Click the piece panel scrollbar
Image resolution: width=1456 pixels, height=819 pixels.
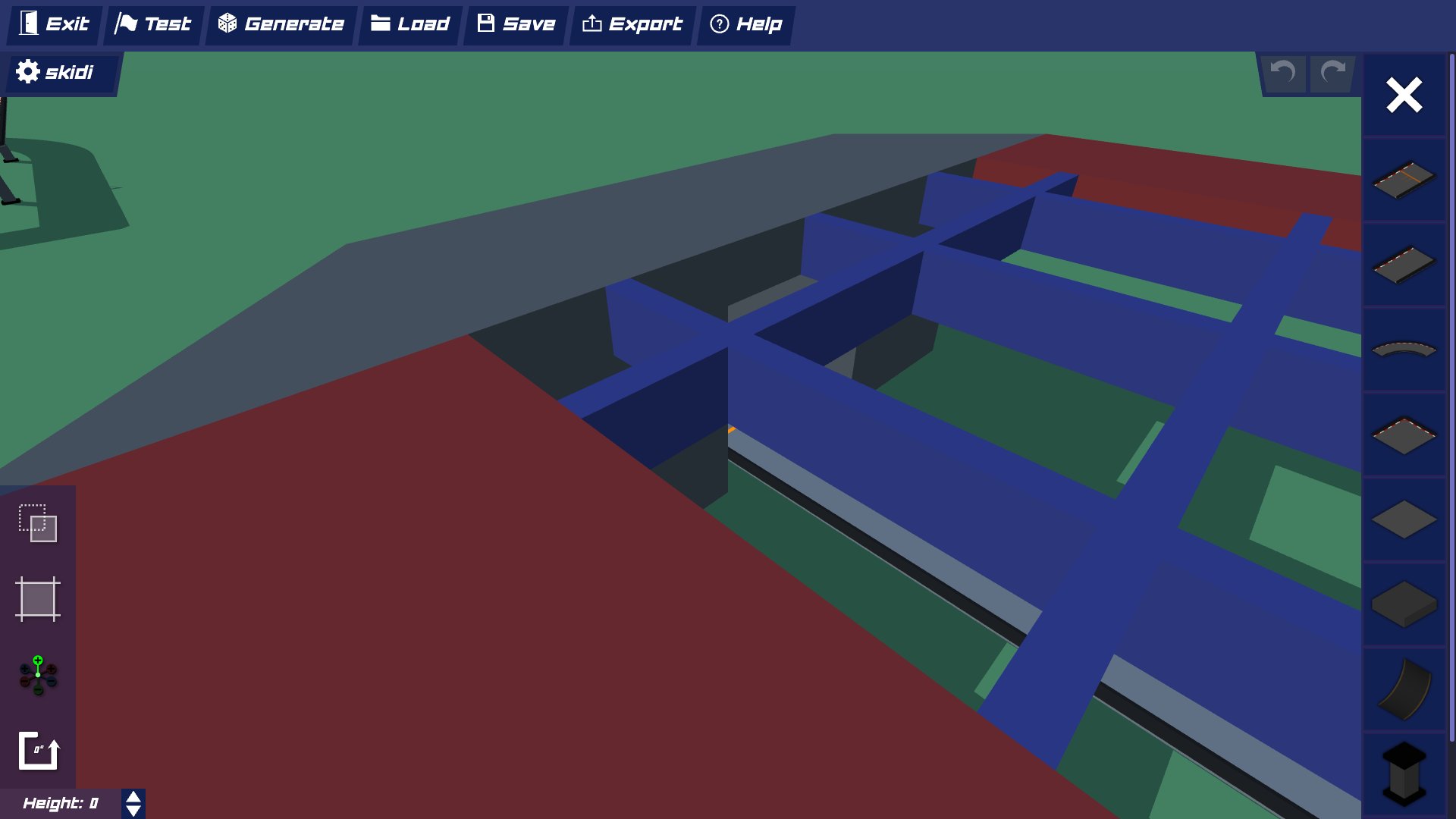[x=1451, y=394]
